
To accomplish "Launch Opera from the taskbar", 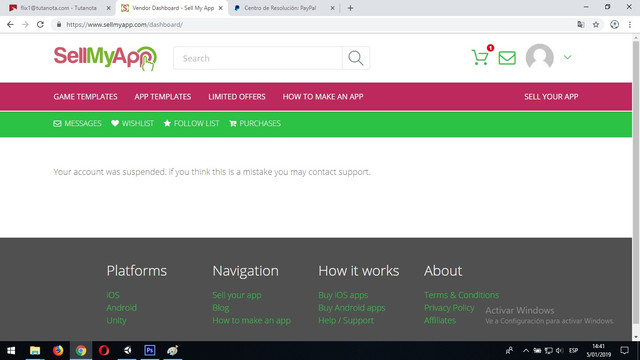I will [104, 350].
